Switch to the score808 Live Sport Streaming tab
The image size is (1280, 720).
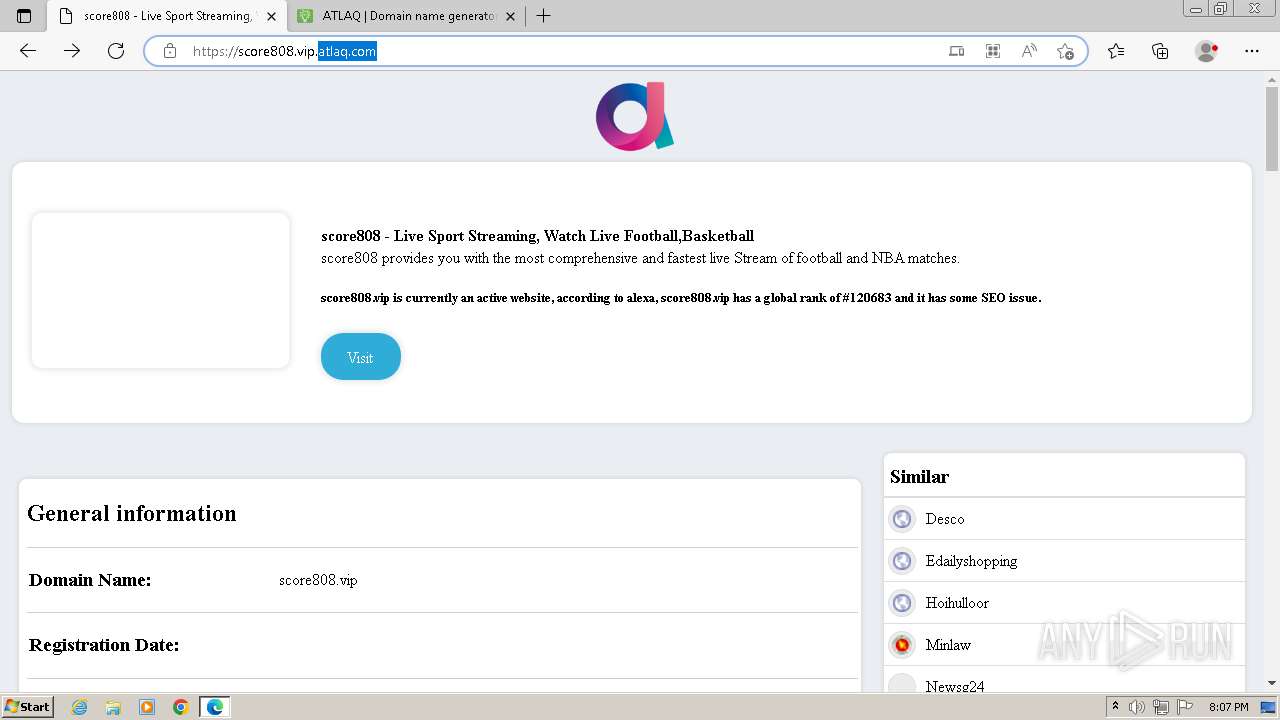click(x=167, y=16)
